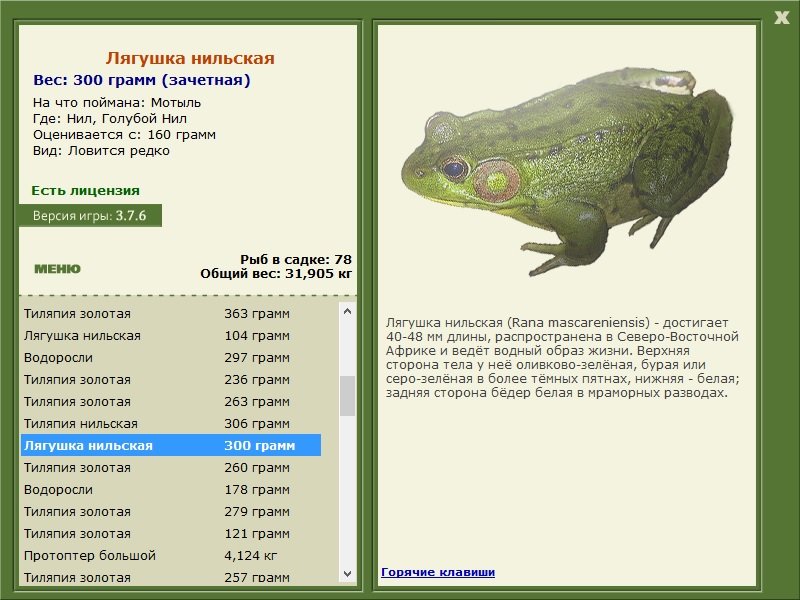Select Тиляпия золотая 363 грамм row
This screenshot has height=600, width=800.
coord(170,314)
